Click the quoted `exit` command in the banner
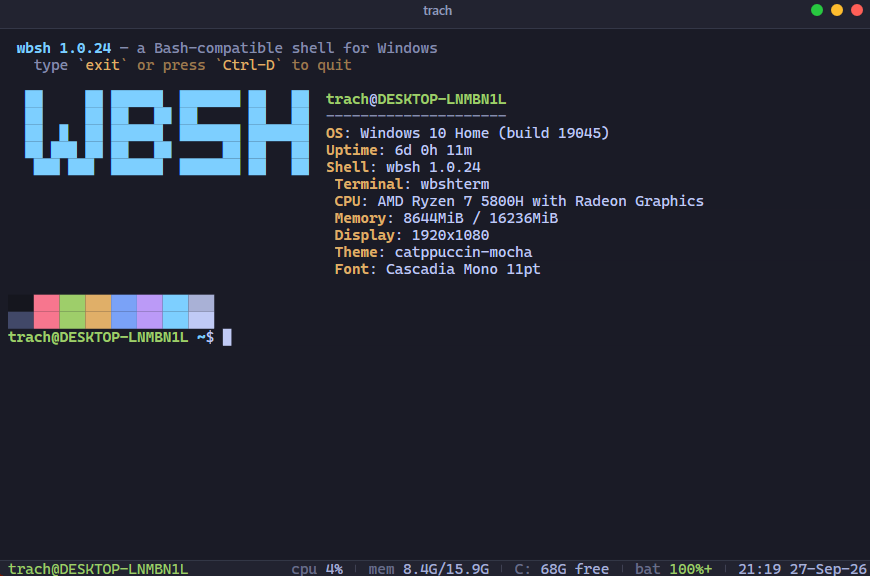The height and width of the screenshot is (576, 870). tap(102, 65)
